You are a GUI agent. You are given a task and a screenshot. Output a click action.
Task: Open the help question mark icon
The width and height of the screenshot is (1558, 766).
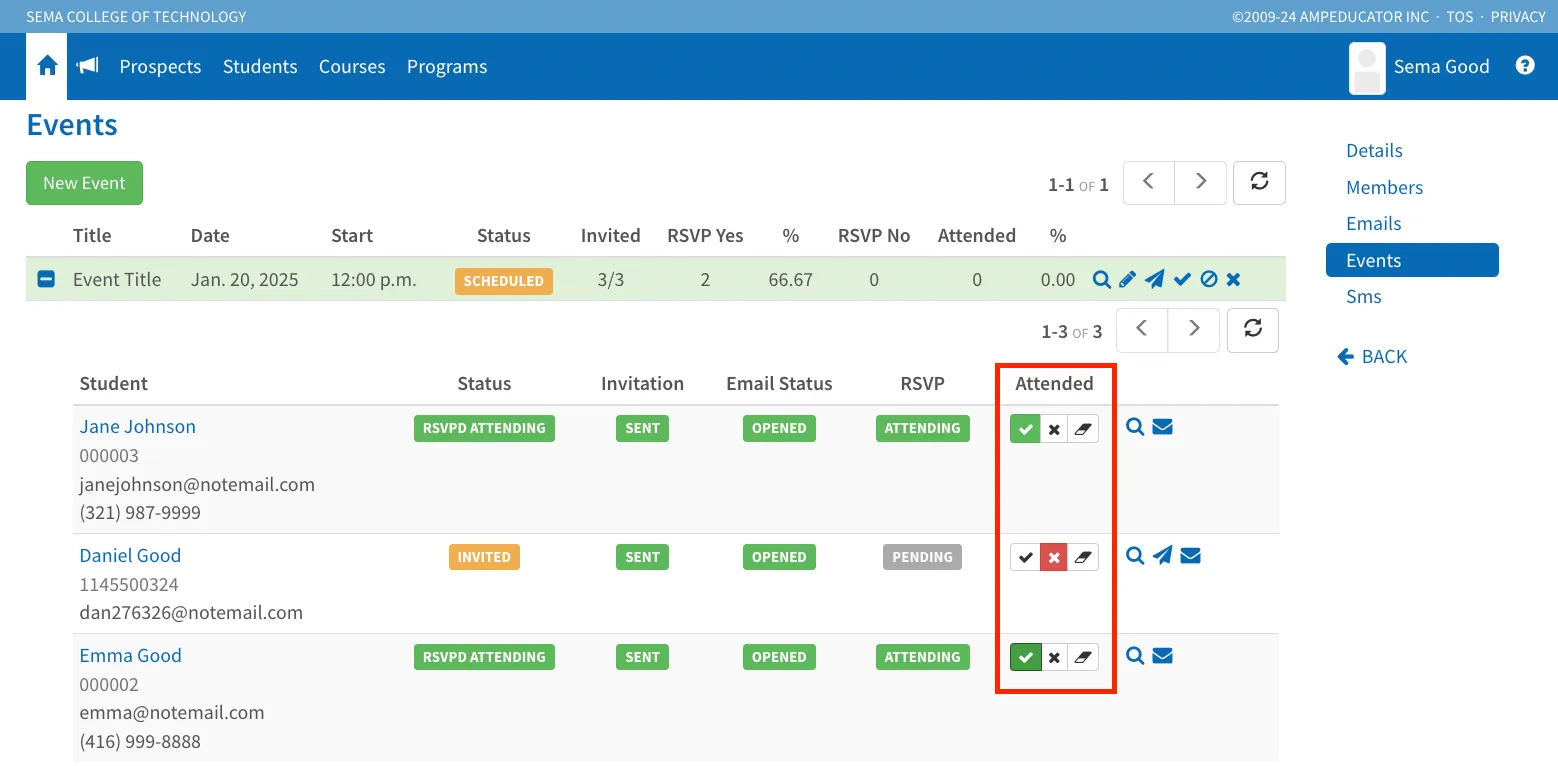tap(1525, 66)
